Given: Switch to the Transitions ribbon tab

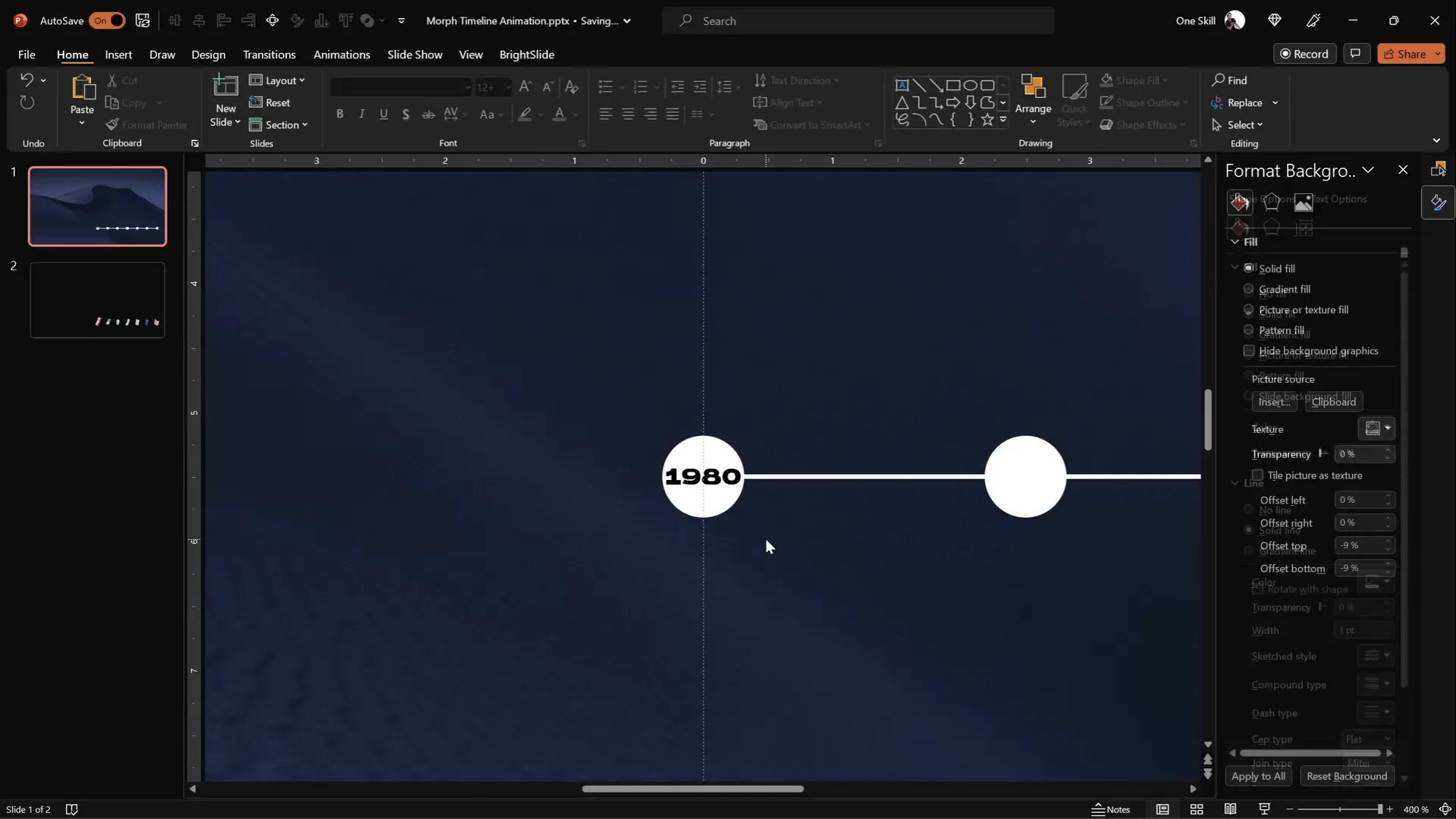Looking at the screenshot, I should [269, 54].
